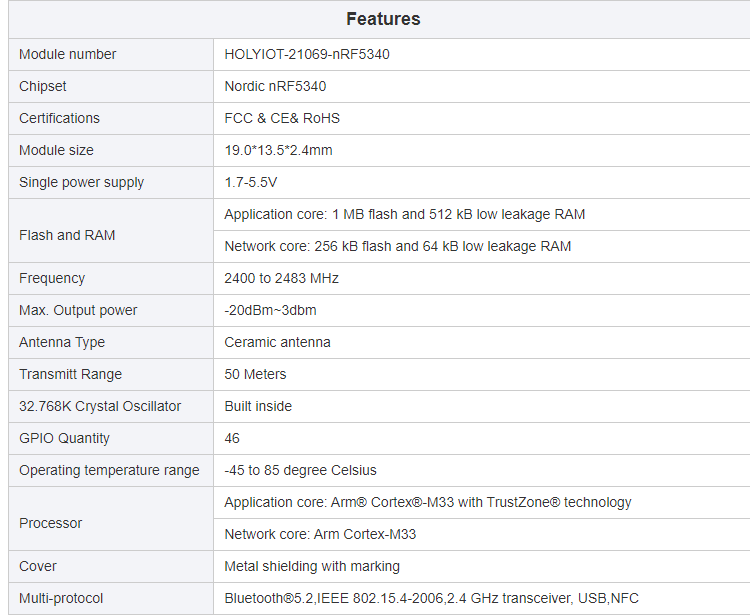Screen dimensions: 750x615
Task: Click the Application core 1 MB flash row
Action: [404, 214]
